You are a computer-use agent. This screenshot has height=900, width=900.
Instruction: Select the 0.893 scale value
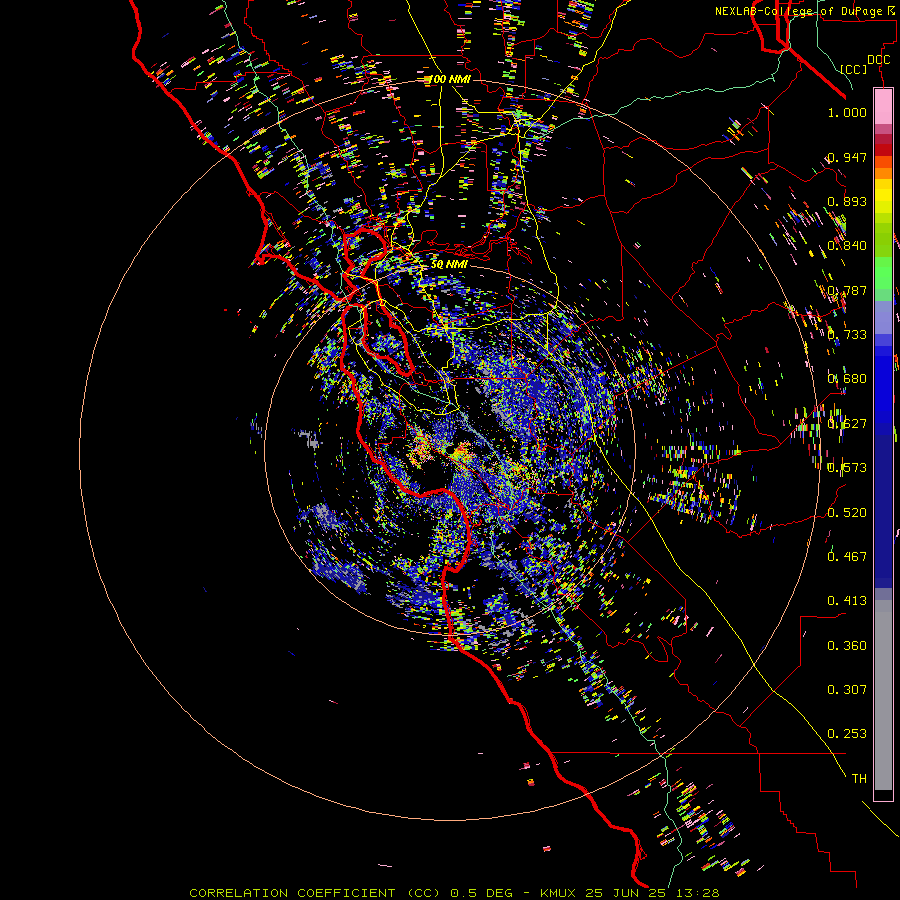847,201
